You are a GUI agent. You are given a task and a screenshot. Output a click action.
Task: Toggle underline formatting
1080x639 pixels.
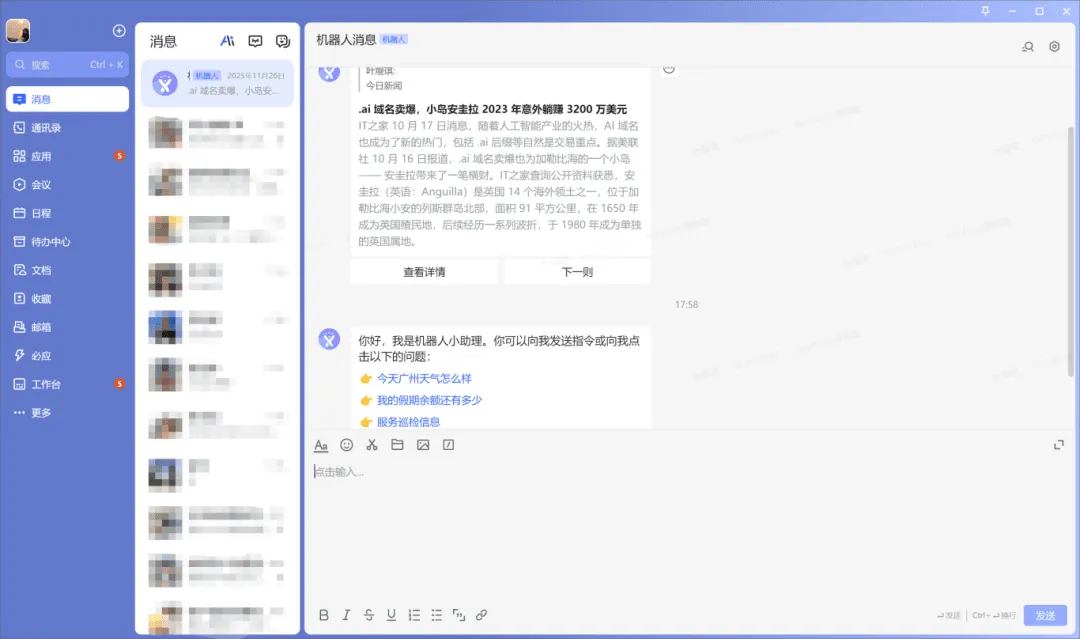(391, 615)
